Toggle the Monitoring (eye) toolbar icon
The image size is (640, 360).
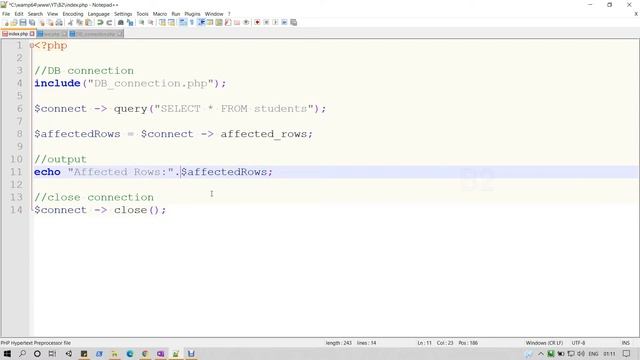tap(246, 22)
